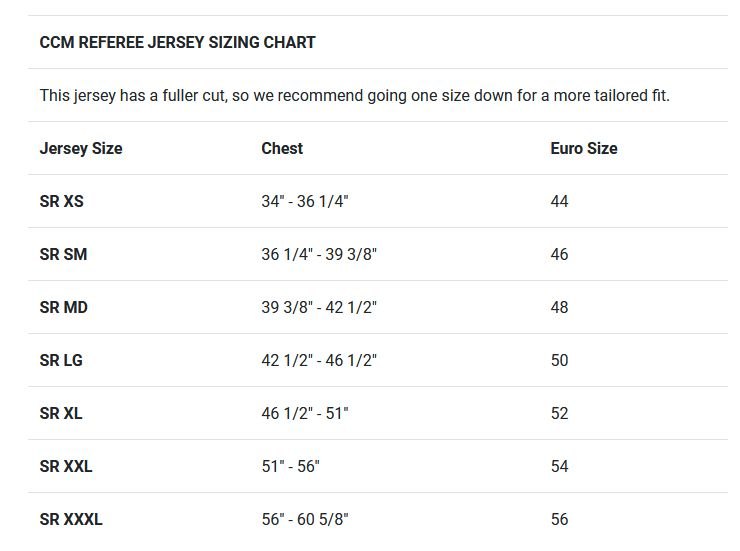Click the CCM Referee Jersey Sizing Chart heading
Image resolution: width=740 pixels, height=551 pixels.
click(177, 42)
